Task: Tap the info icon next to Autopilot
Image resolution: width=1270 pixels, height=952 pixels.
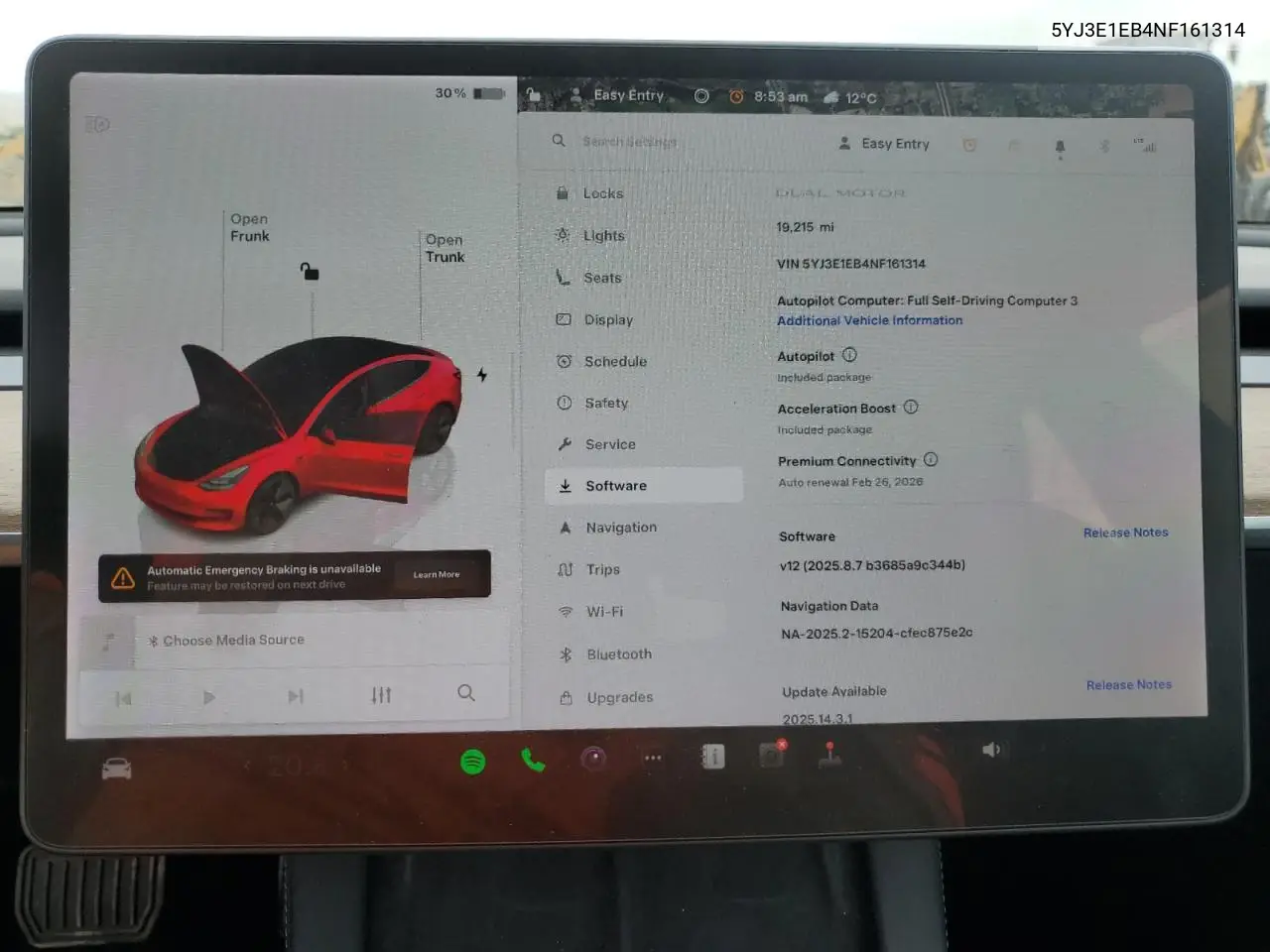Action: pos(849,355)
